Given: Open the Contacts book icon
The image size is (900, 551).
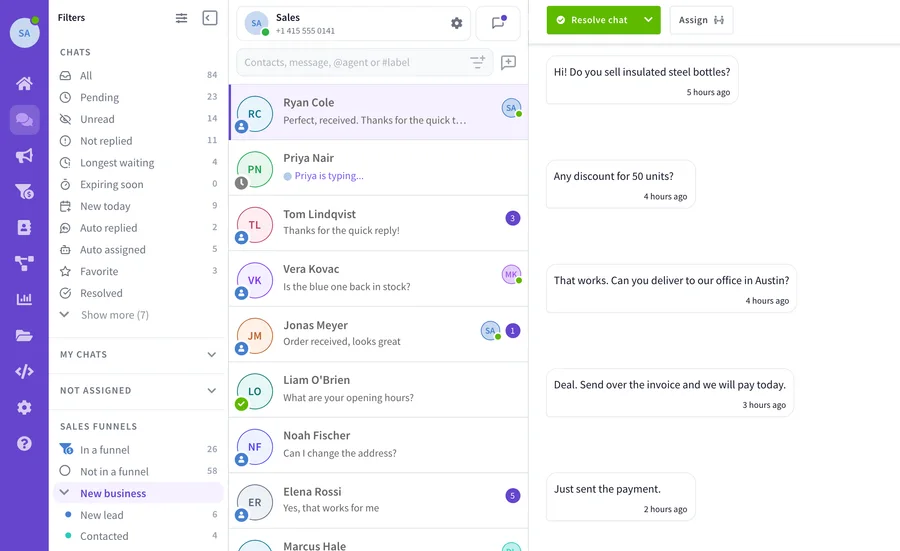Looking at the screenshot, I should tap(24, 228).
